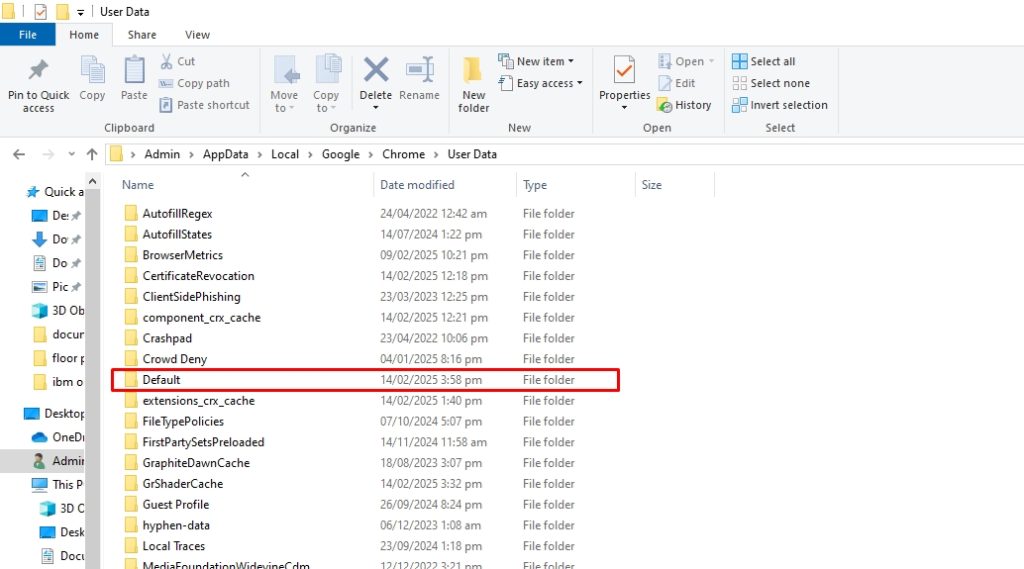Screen dimensions: 1024x569
Task: Click the Forward navigation arrow
Action: [x=48, y=154]
